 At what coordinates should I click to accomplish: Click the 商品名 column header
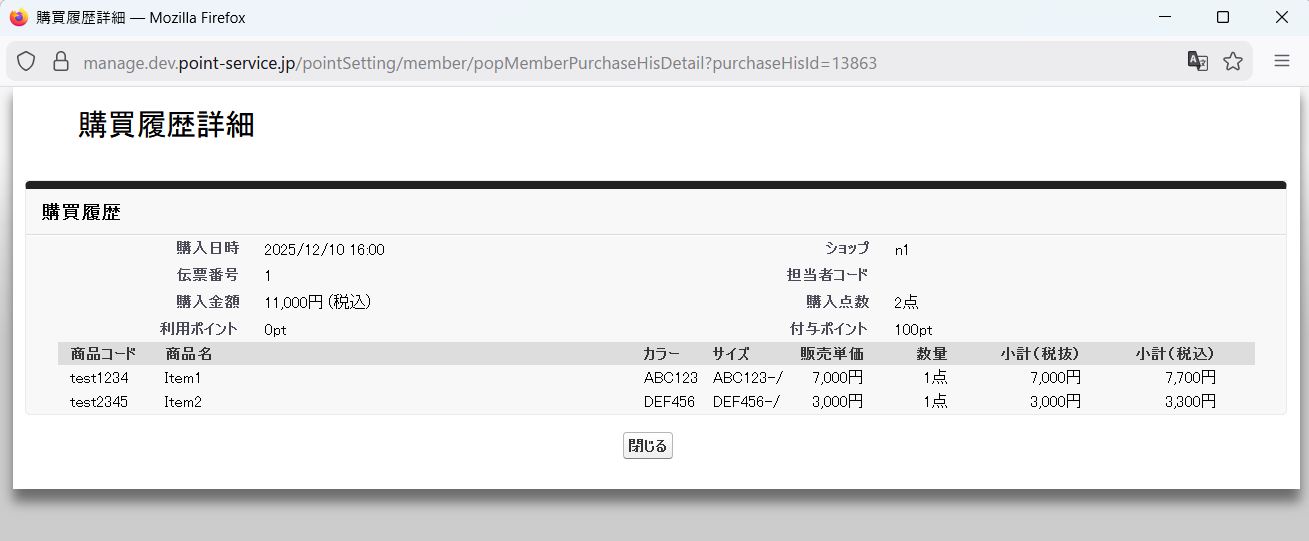tap(189, 354)
